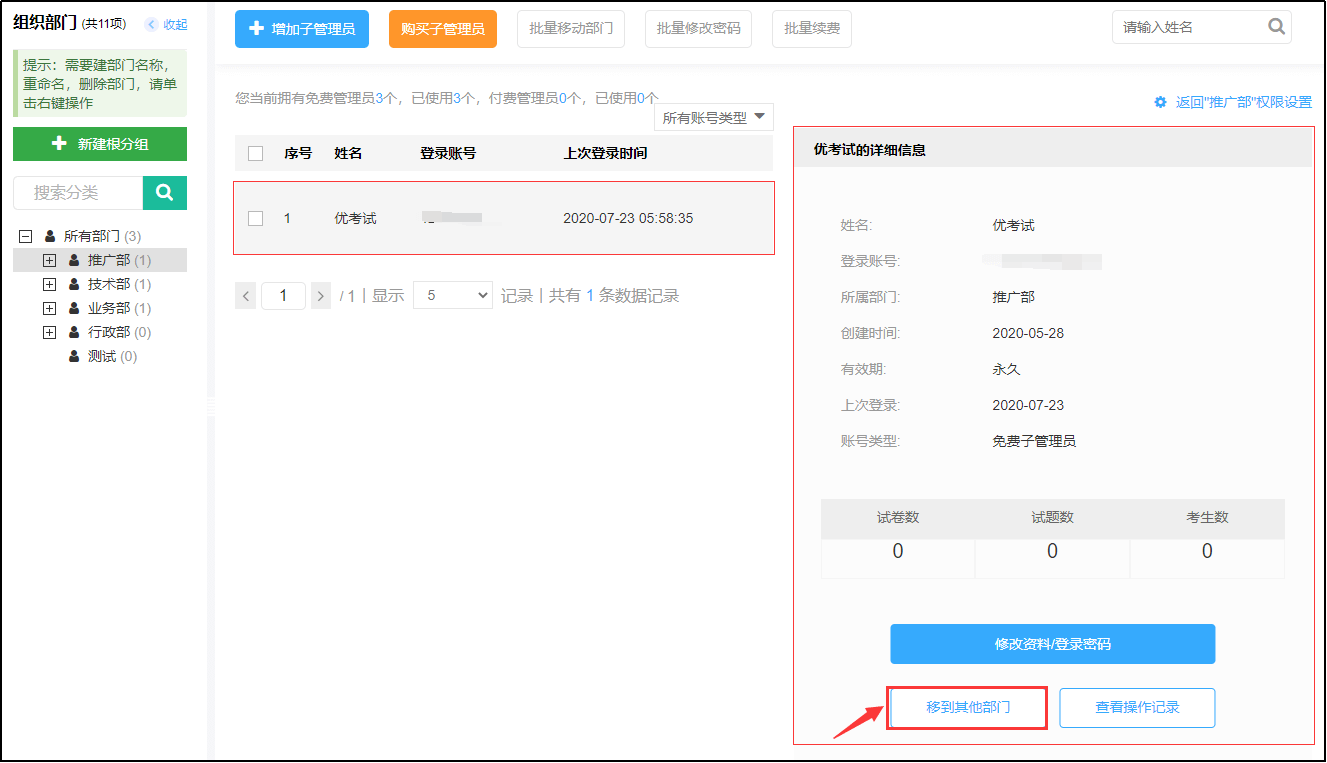
Task: Click the name cell 优考试 in table
Action: coord(355,218)
